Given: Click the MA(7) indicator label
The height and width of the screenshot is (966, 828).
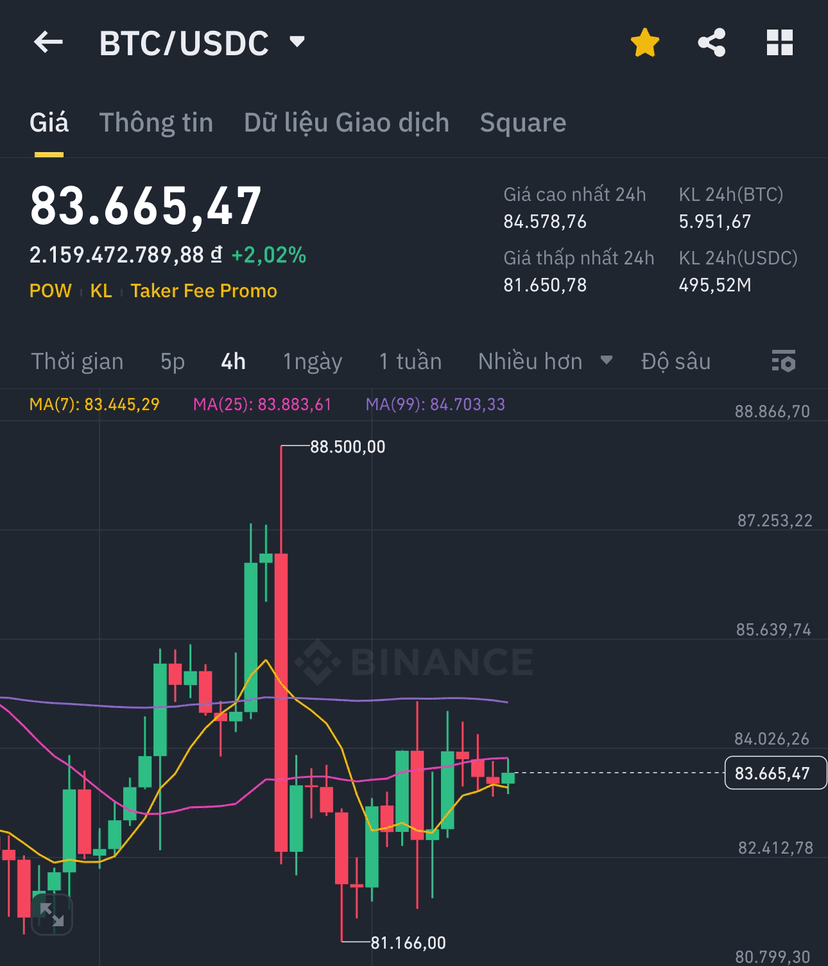Looking at the screenshot, I should [94, 404].
